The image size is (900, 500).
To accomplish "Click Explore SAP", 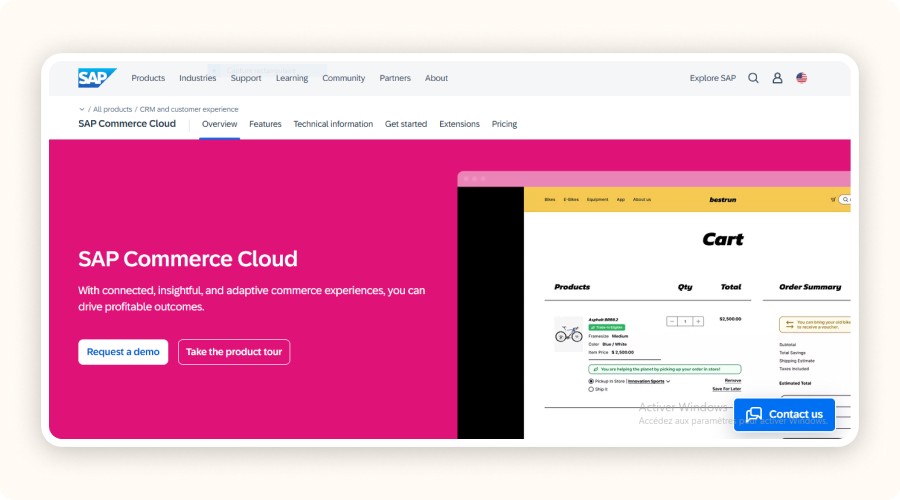I will pos(712,78).
